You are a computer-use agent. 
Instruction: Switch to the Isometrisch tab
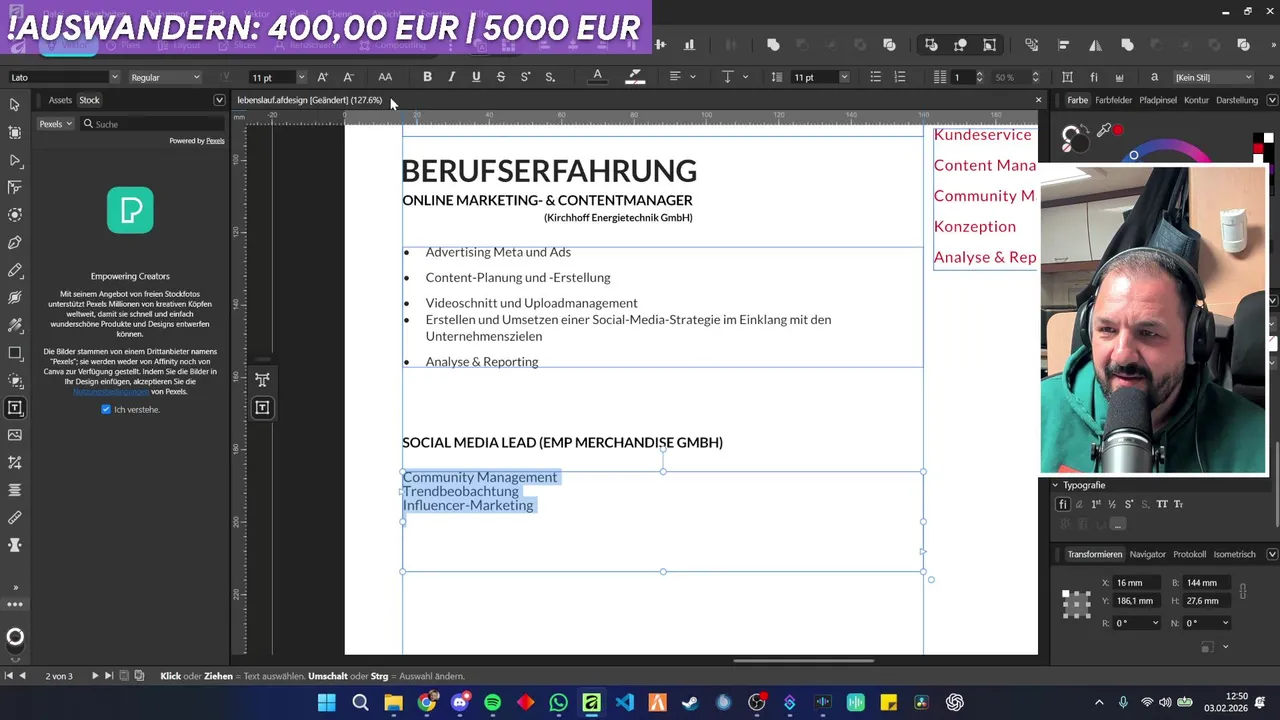[1234, 554]
